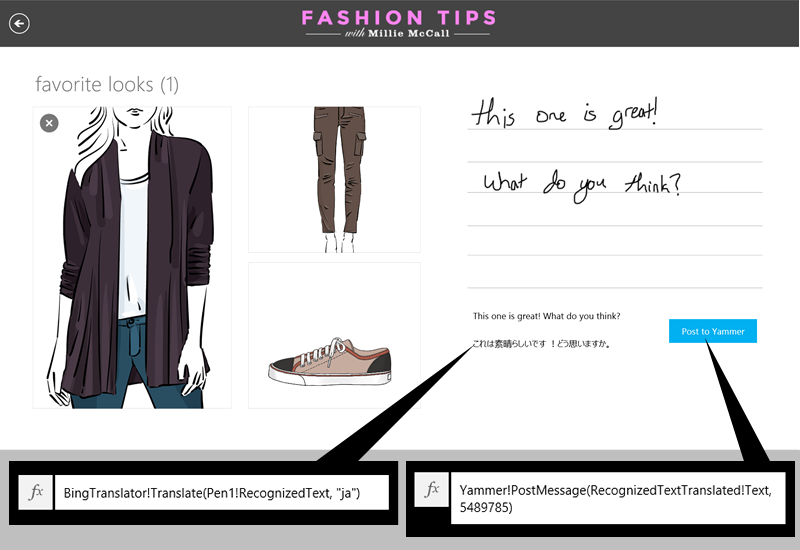The image size is (800, 550).
Task: Post the message to Yammer
Action: [x=713, y=331]
